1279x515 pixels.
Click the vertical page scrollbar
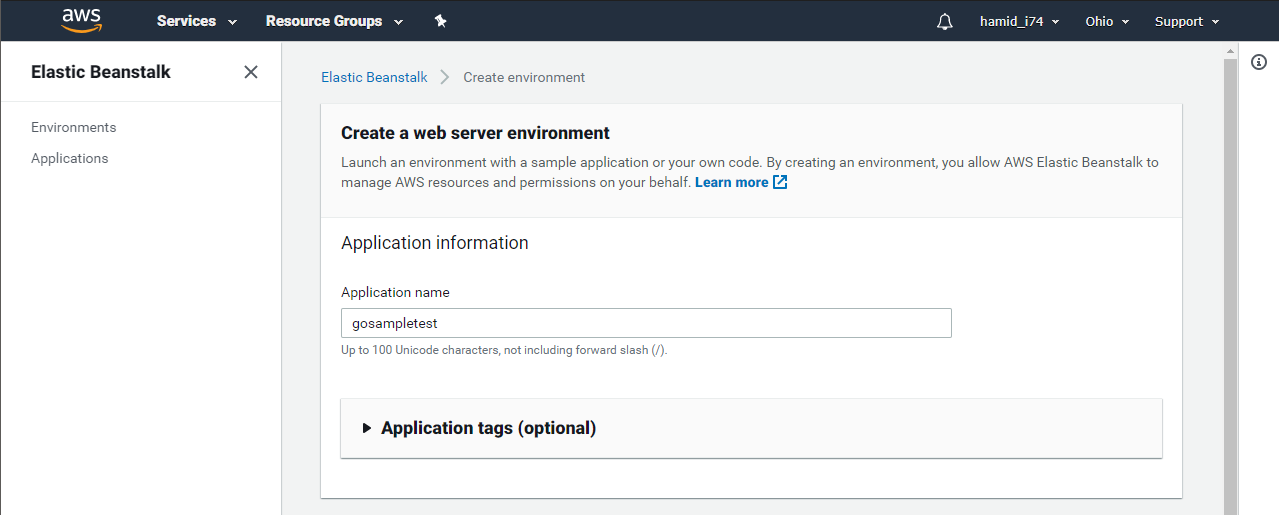point(1230,278)
